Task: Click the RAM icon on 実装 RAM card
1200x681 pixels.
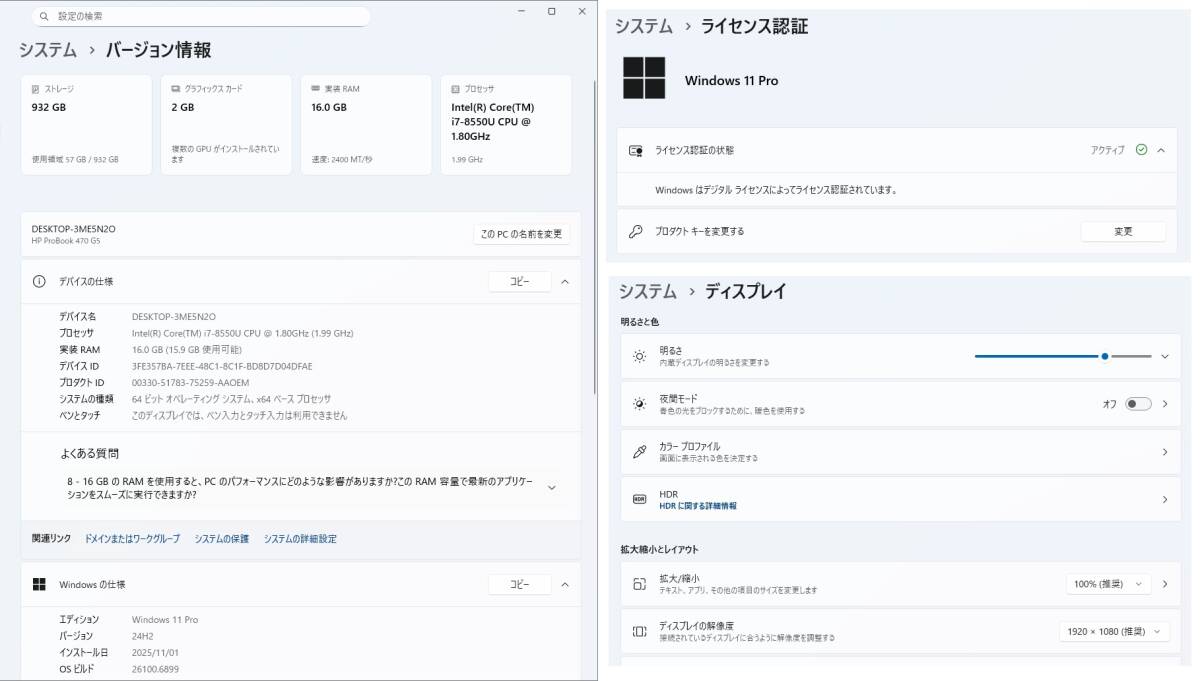Action: (316, 89)
